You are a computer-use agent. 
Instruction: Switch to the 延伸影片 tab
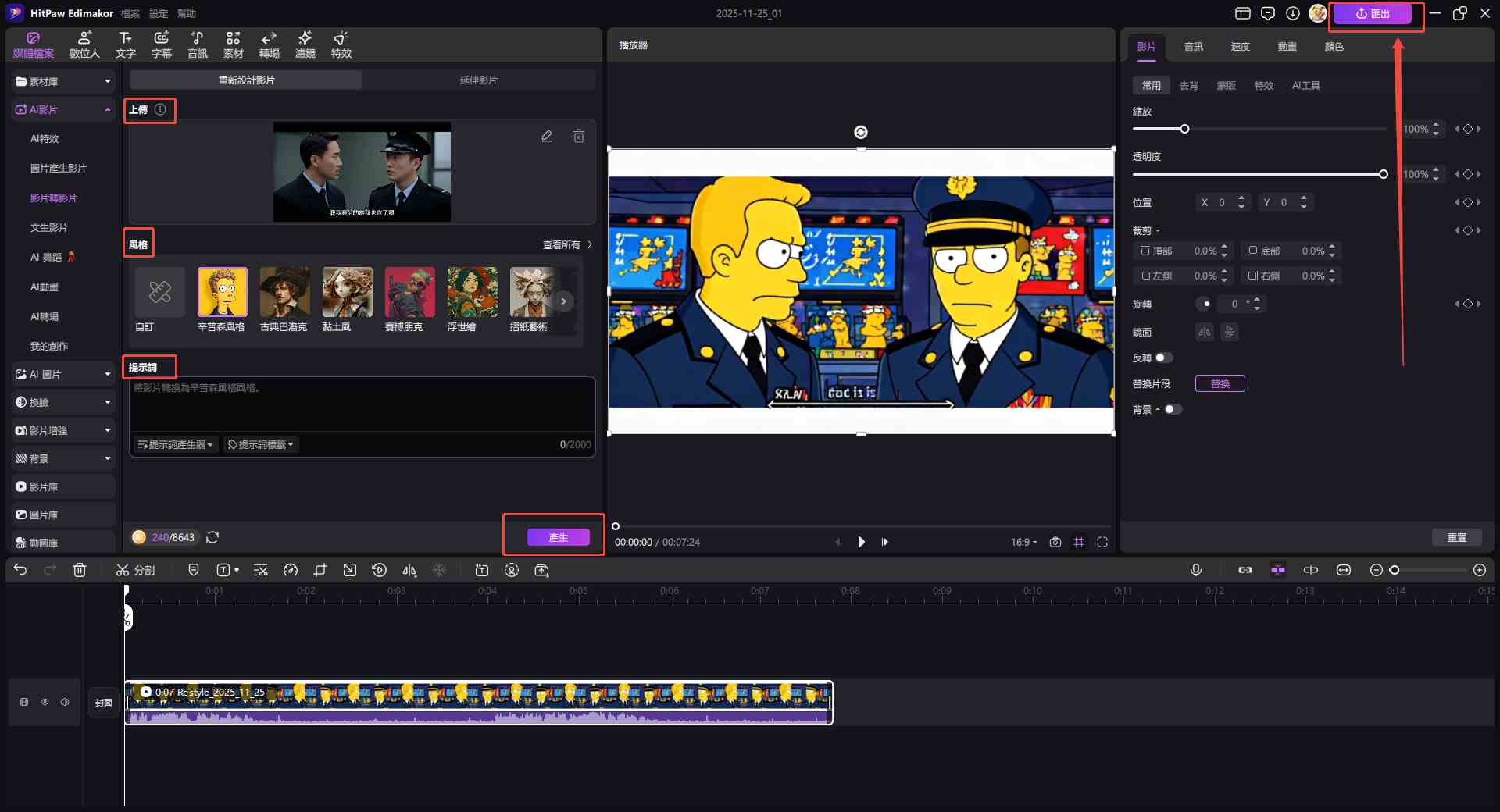pyautogui.click(x=478, y=80)
